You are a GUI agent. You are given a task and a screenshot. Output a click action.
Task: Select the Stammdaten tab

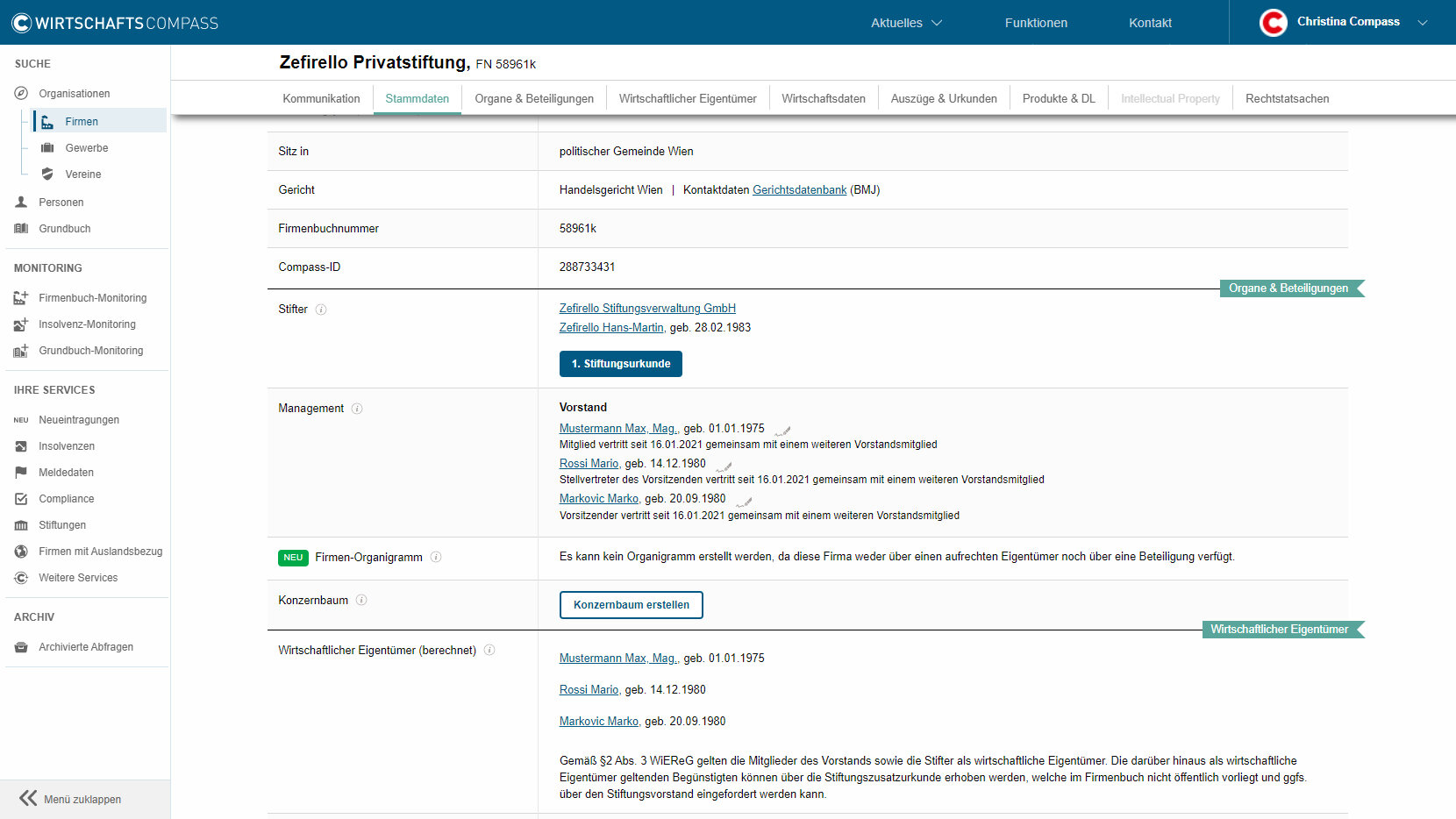point(418,99)
